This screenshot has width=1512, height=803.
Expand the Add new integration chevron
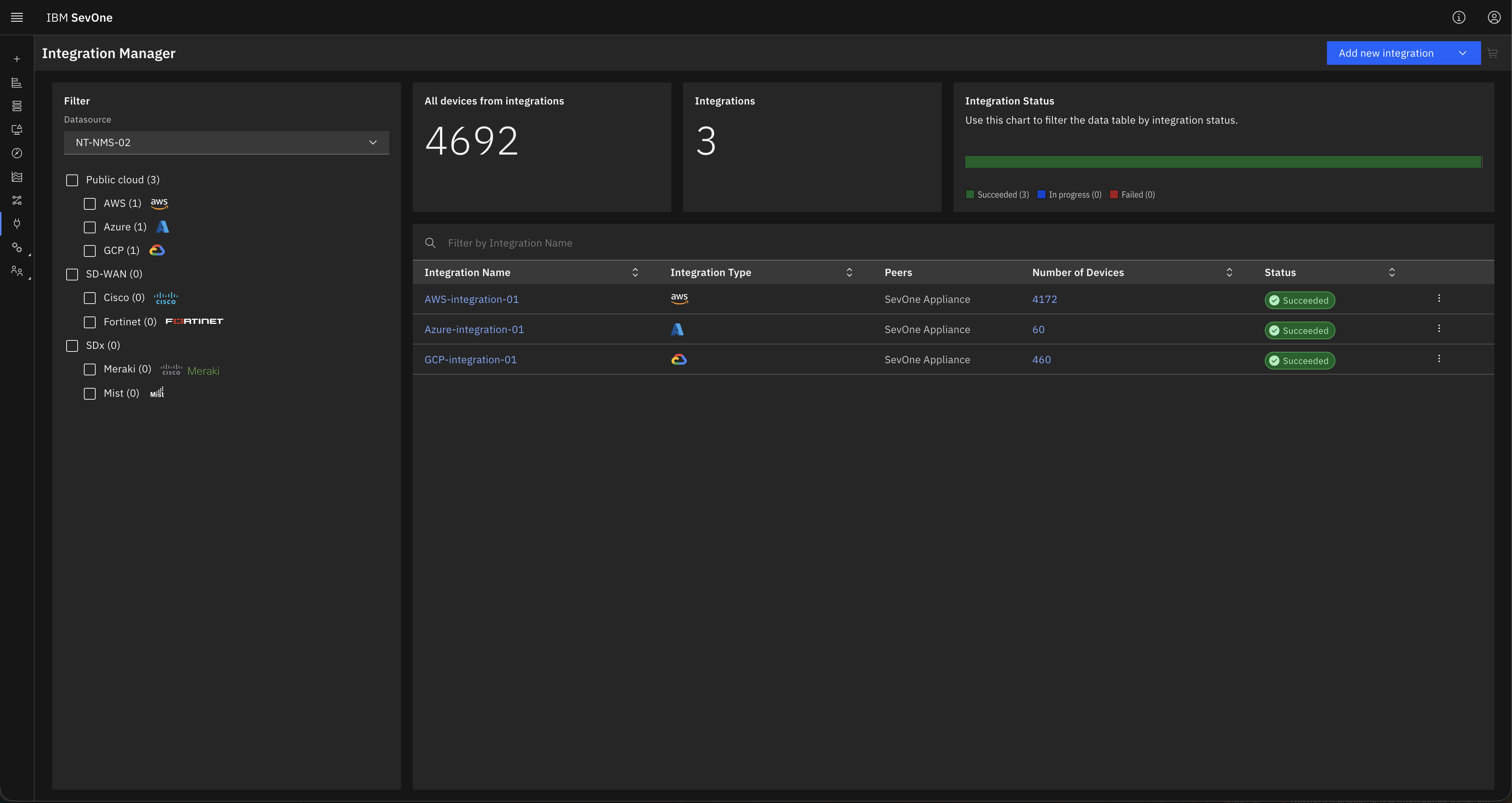pos(1463,53)
